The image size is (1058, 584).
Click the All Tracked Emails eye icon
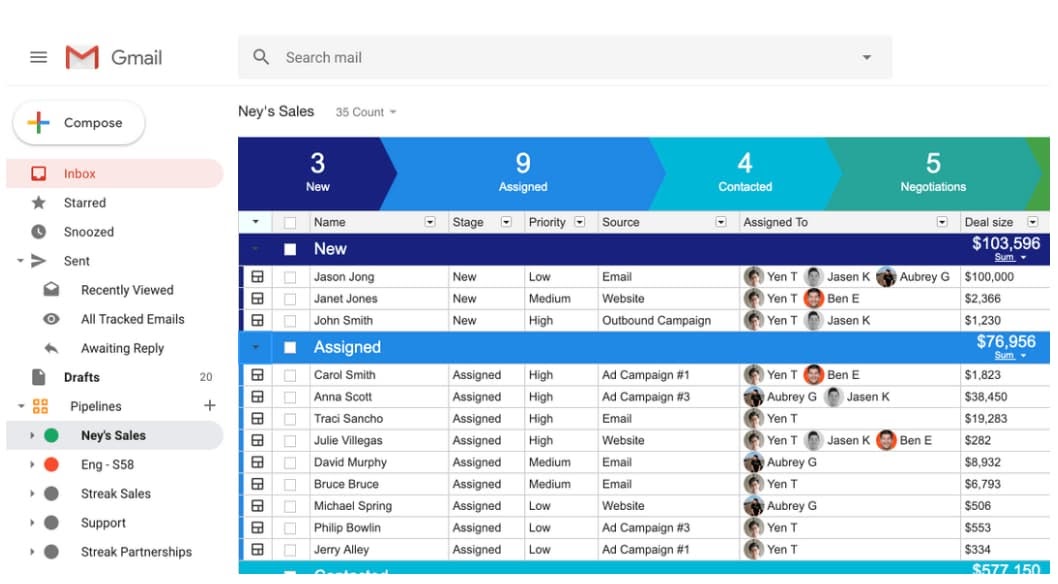point(51,319)
